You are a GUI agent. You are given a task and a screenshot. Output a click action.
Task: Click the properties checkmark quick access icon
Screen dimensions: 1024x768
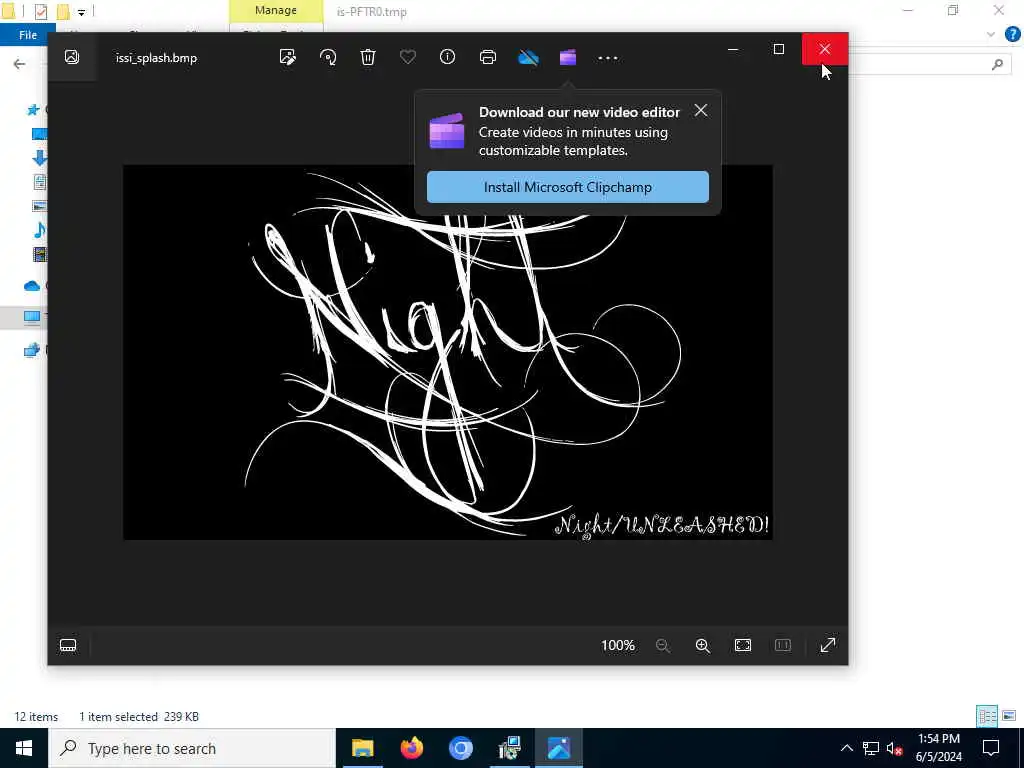pos(40,12)
